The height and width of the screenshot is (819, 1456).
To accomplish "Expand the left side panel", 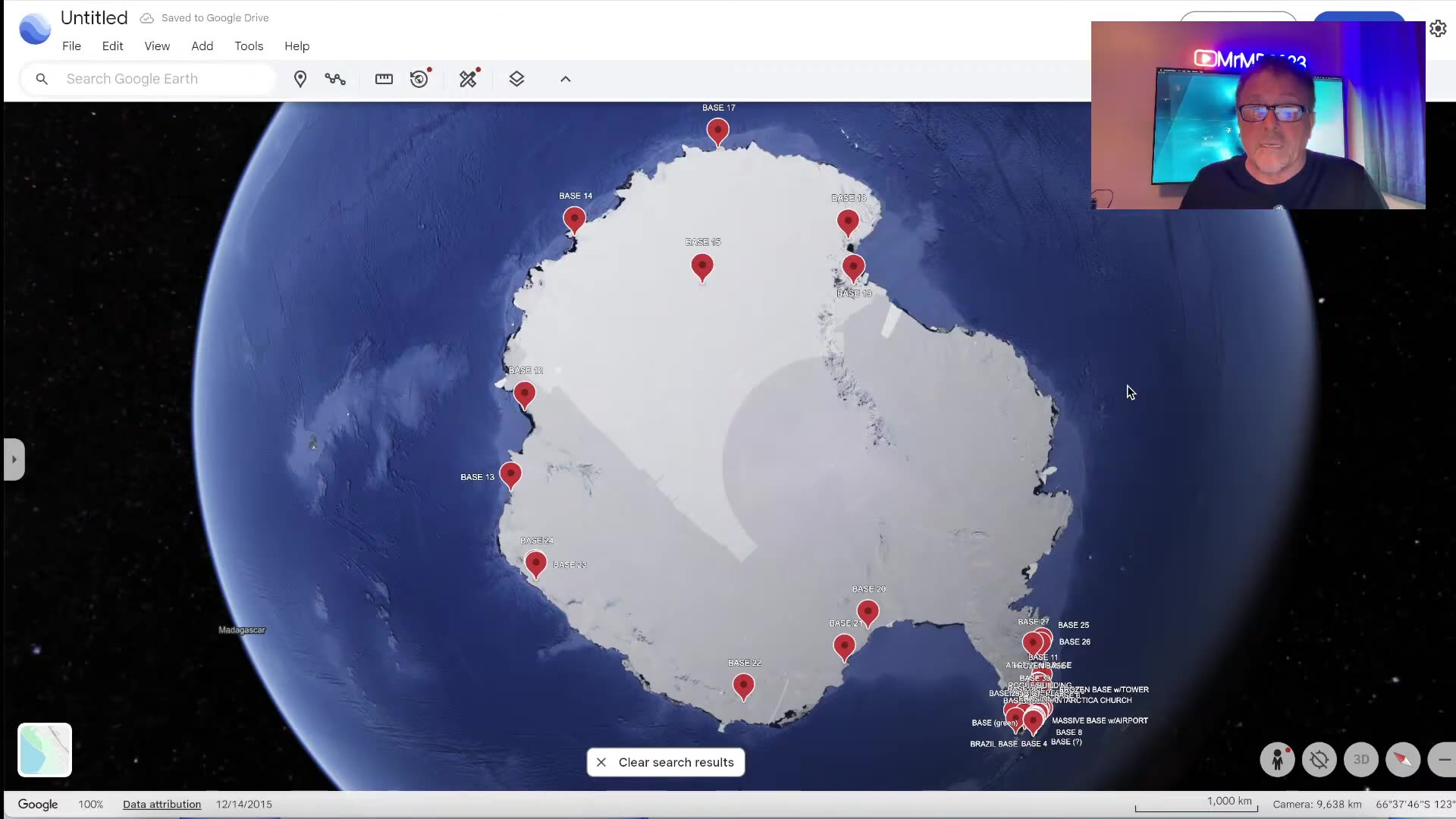I will pos(14,460).
